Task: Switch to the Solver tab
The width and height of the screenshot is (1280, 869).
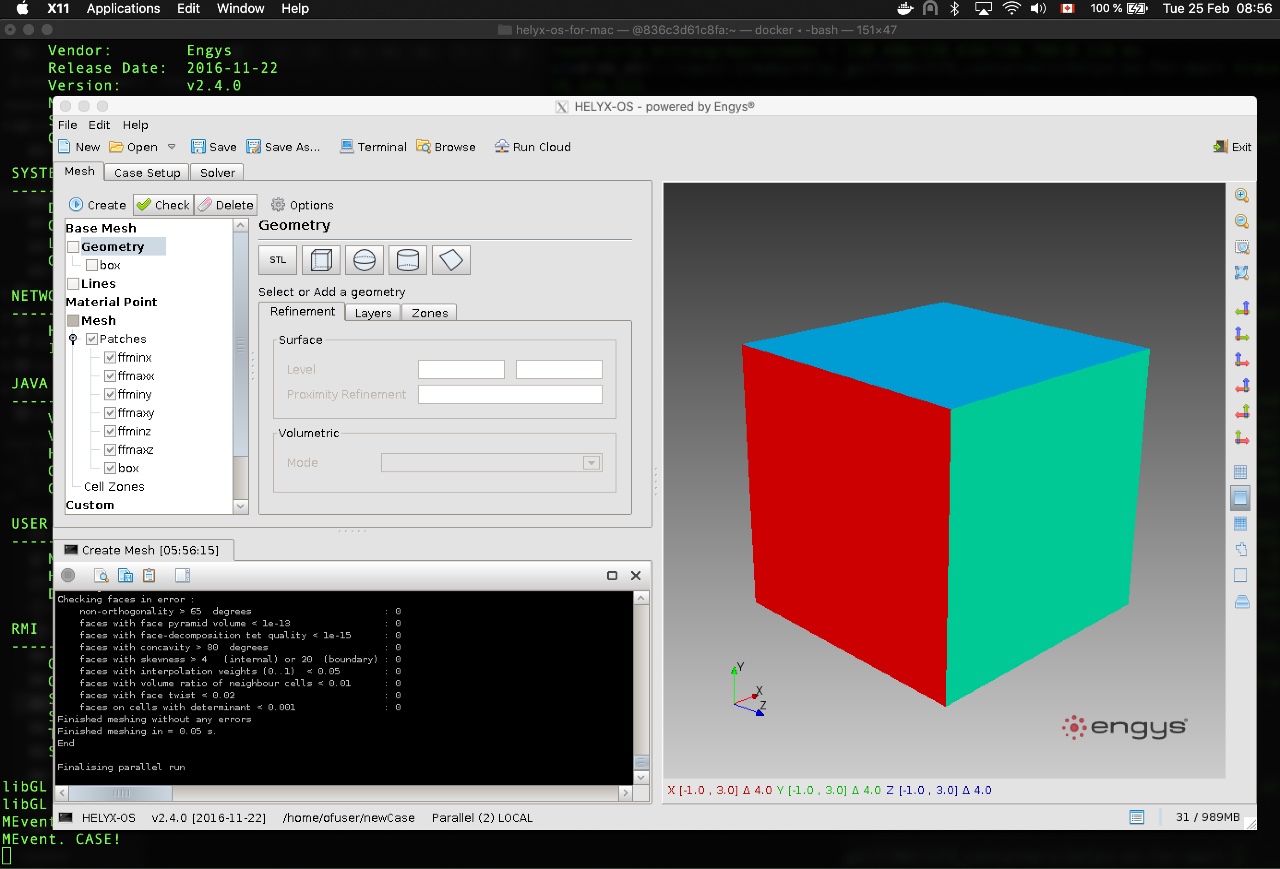Action: (217, 172)
